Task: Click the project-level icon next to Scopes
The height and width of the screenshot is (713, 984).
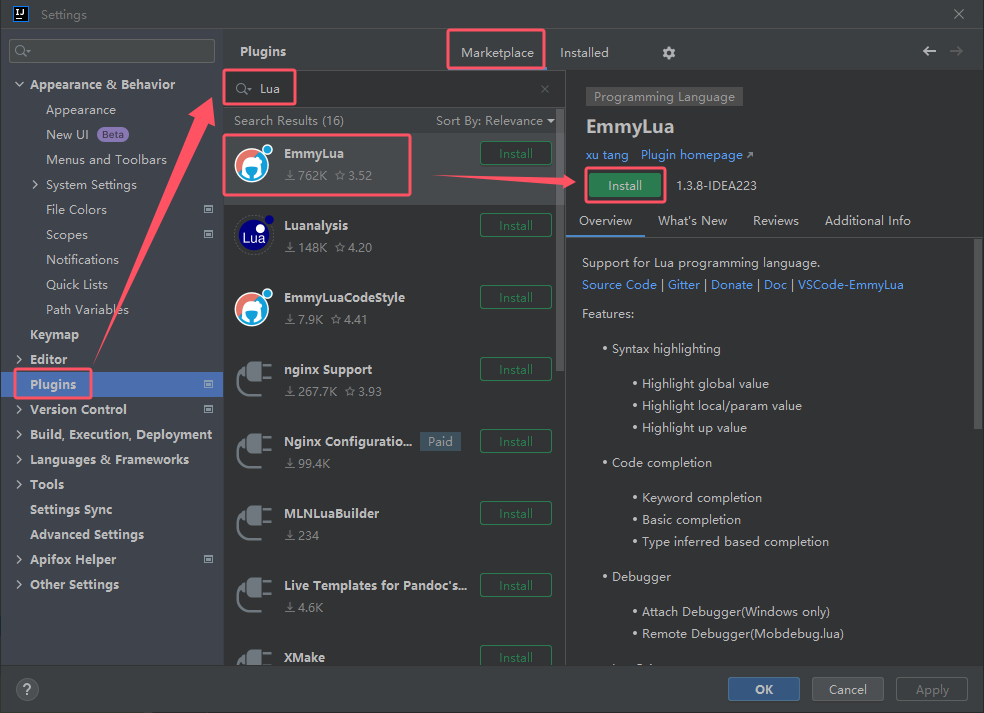Action: pos(208,234)
